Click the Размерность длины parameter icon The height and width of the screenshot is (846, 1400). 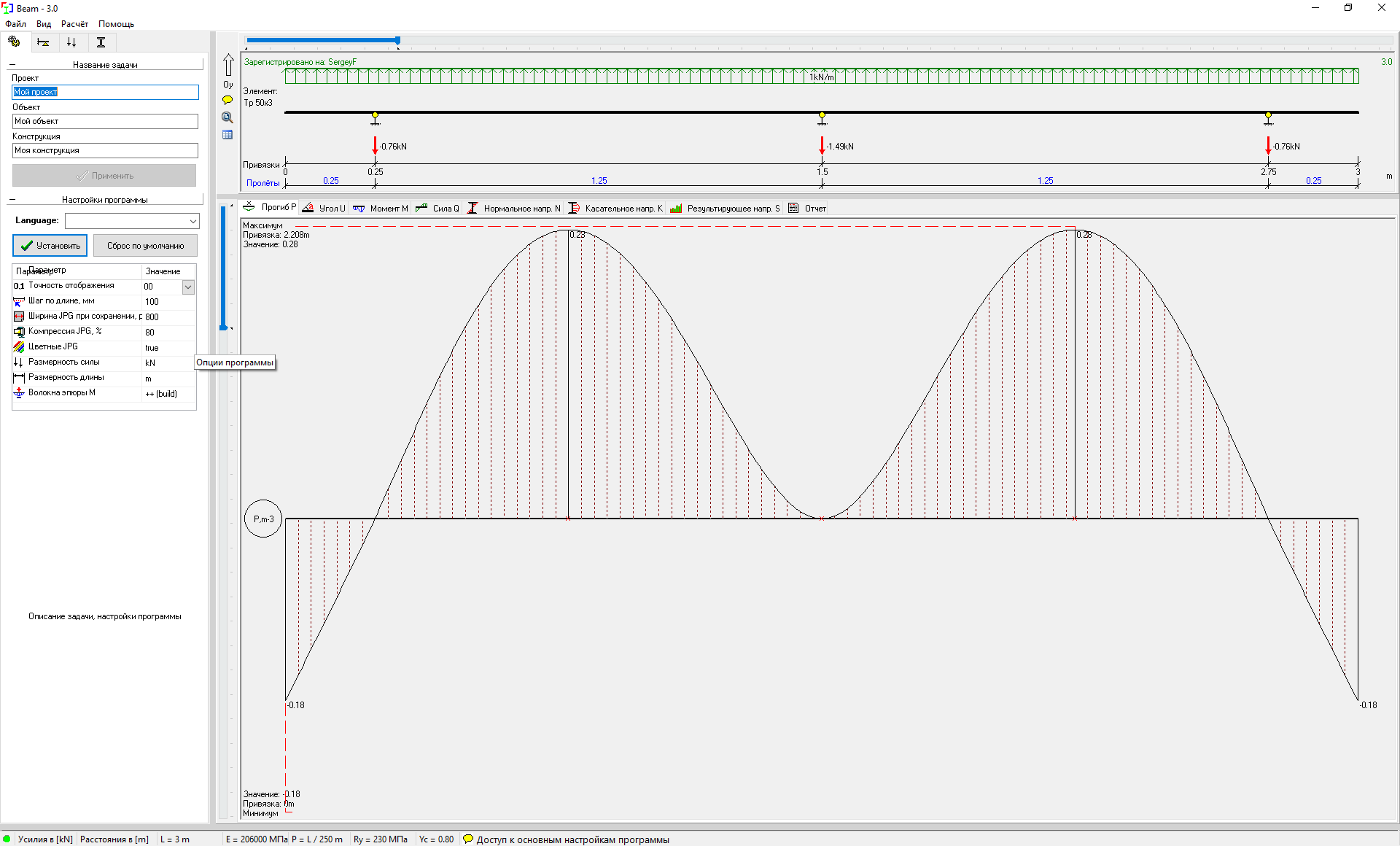click(x=19, y=378)
